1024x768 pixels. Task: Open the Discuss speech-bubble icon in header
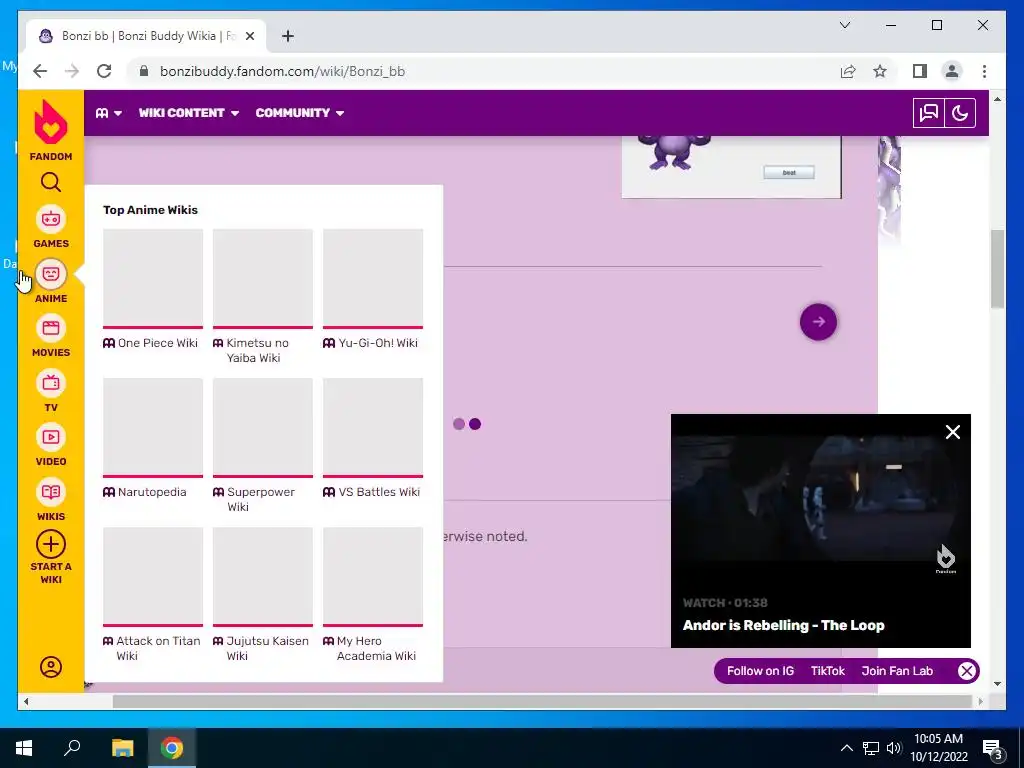tap(929, 113)
